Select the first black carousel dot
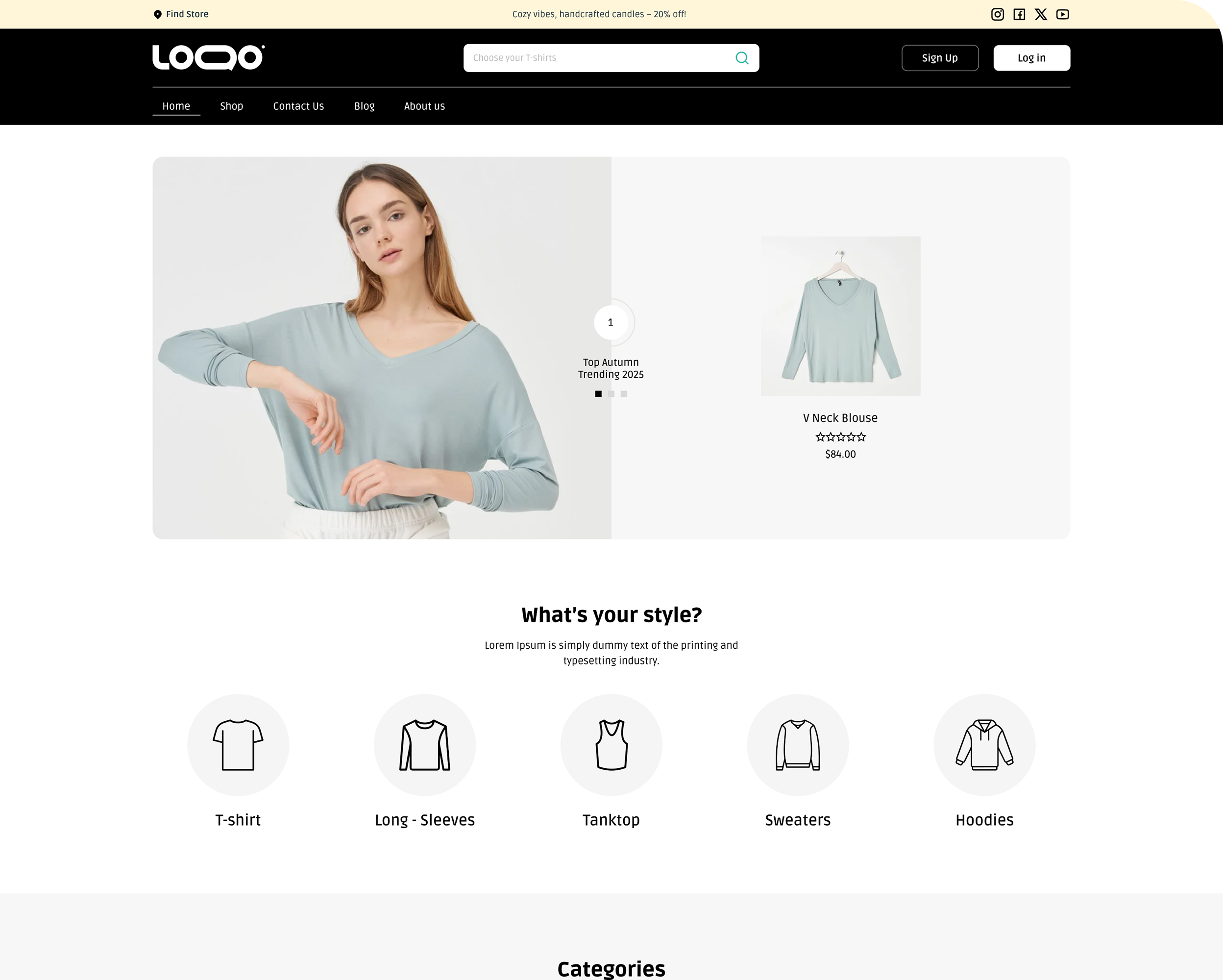 (x=598, y=393)
